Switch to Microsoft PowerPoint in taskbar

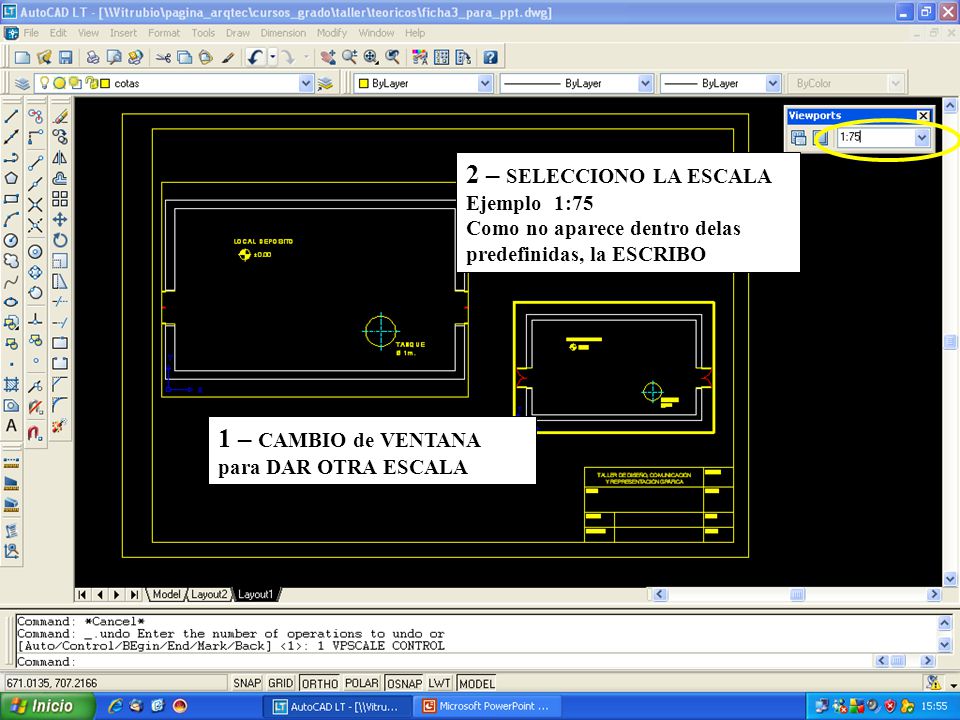487,707
